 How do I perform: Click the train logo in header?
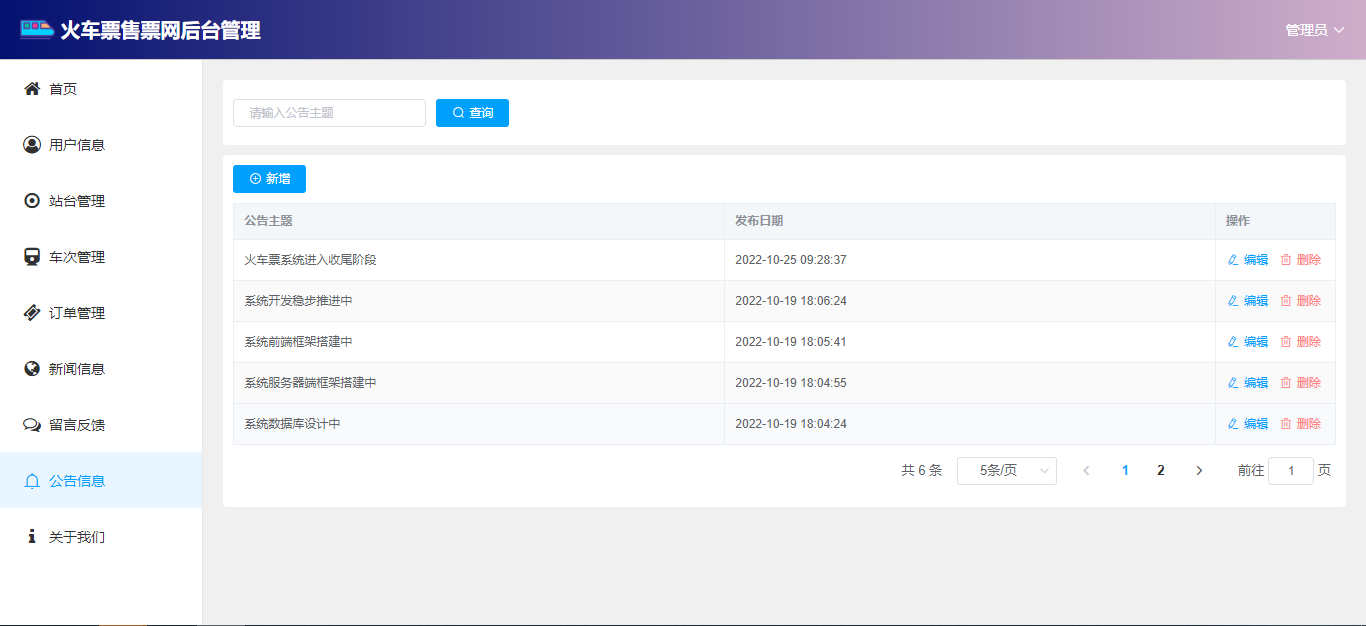click(x=37, y=30)
